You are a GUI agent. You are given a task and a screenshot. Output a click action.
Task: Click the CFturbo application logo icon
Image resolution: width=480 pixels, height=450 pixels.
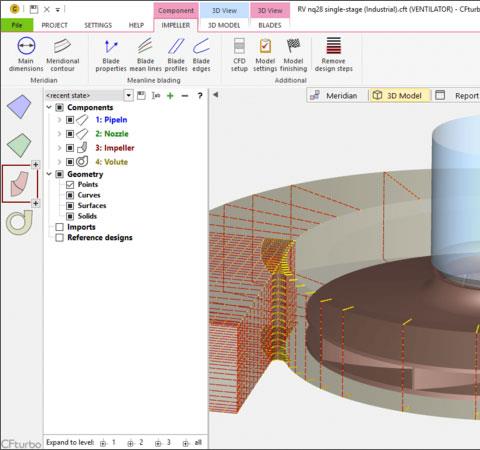click(x=14, y=9)
